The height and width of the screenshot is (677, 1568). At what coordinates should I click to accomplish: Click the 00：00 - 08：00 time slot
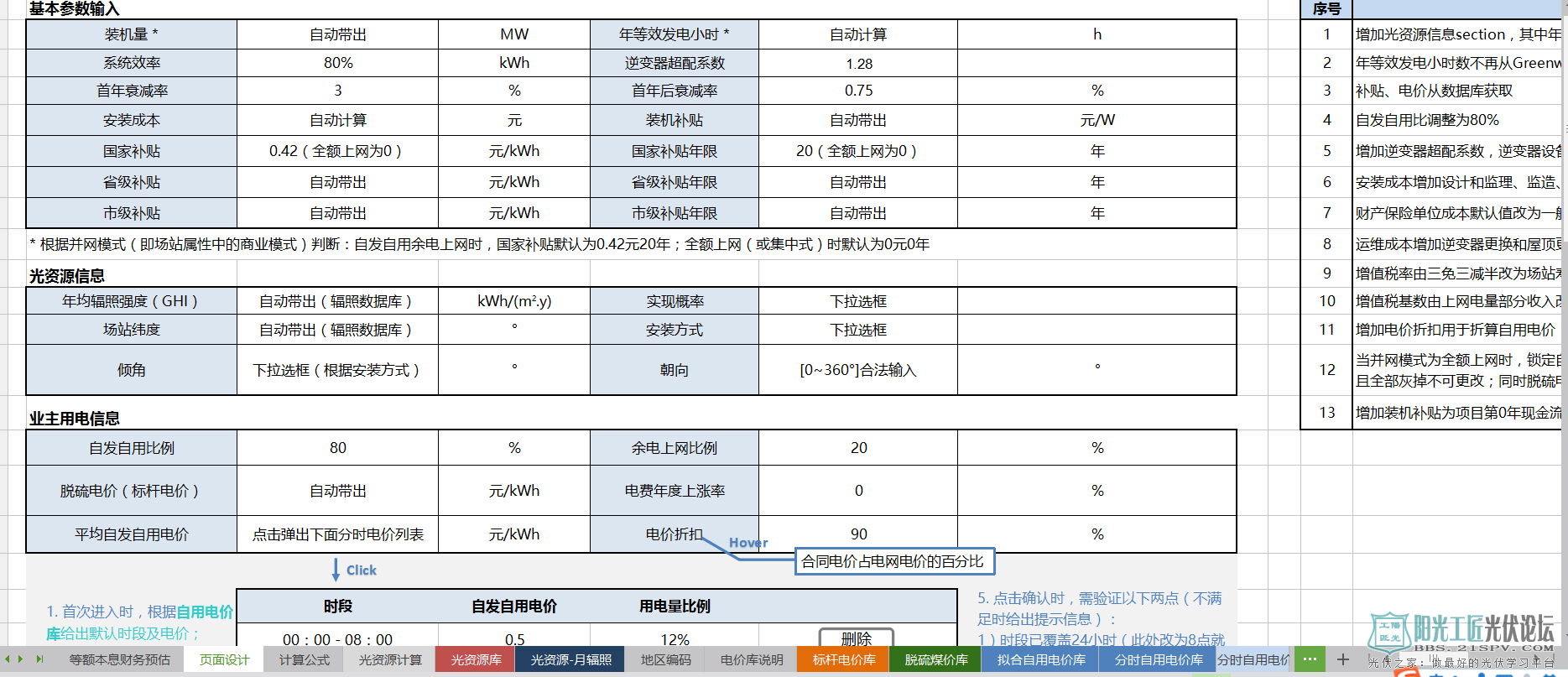tap(338, 639)
